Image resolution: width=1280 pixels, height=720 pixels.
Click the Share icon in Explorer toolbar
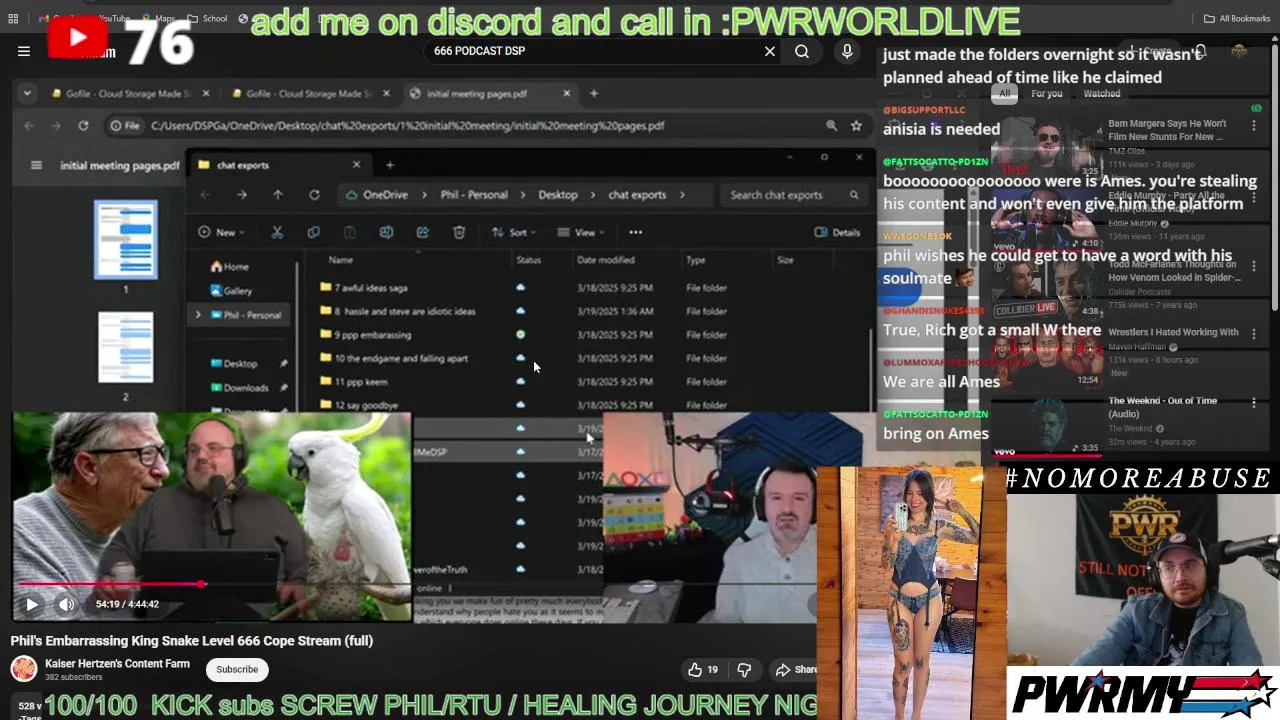point(422,232)
